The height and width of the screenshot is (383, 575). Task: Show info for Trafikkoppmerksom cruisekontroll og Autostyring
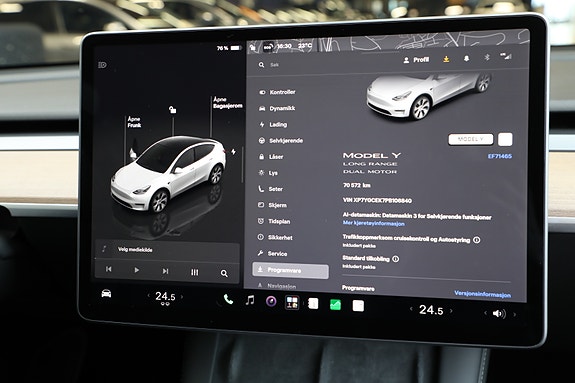(x=477, y=240)
